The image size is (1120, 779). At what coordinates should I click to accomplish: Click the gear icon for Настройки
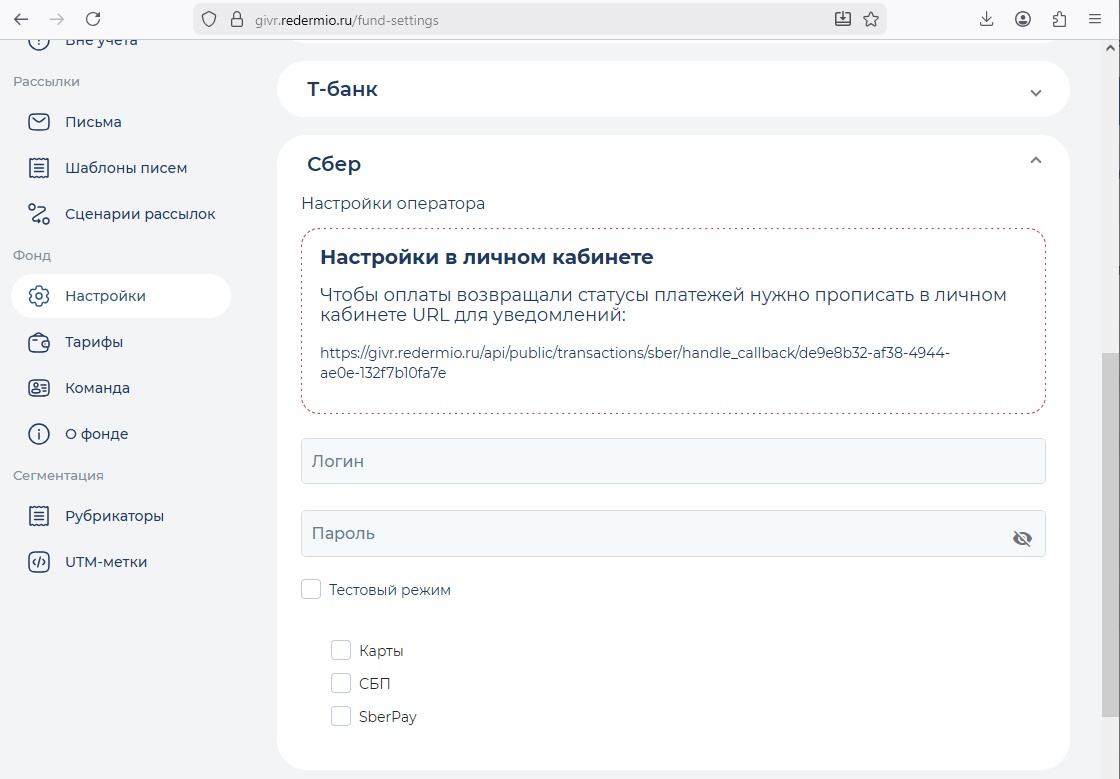click(39, 296)
